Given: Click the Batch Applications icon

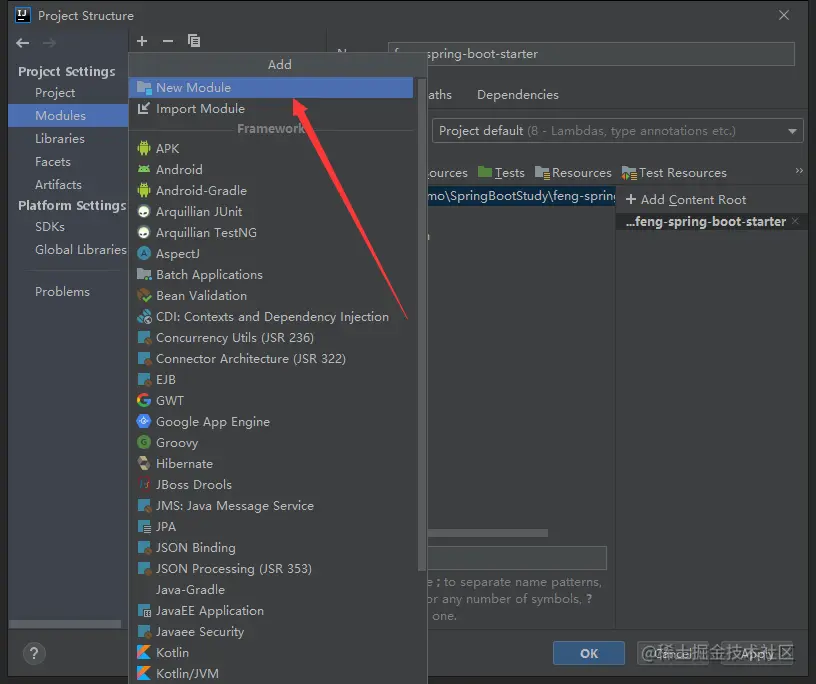Looking at the screenshot, I should click(144, 274).
